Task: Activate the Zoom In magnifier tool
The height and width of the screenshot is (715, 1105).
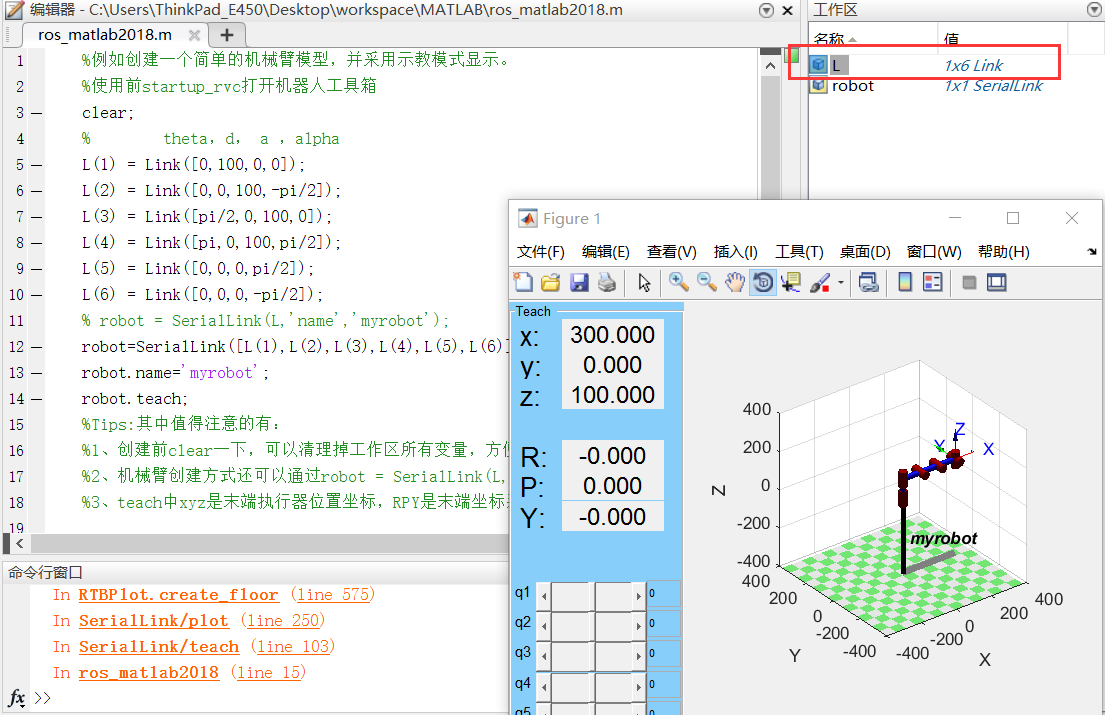Action: coord(679,282)
